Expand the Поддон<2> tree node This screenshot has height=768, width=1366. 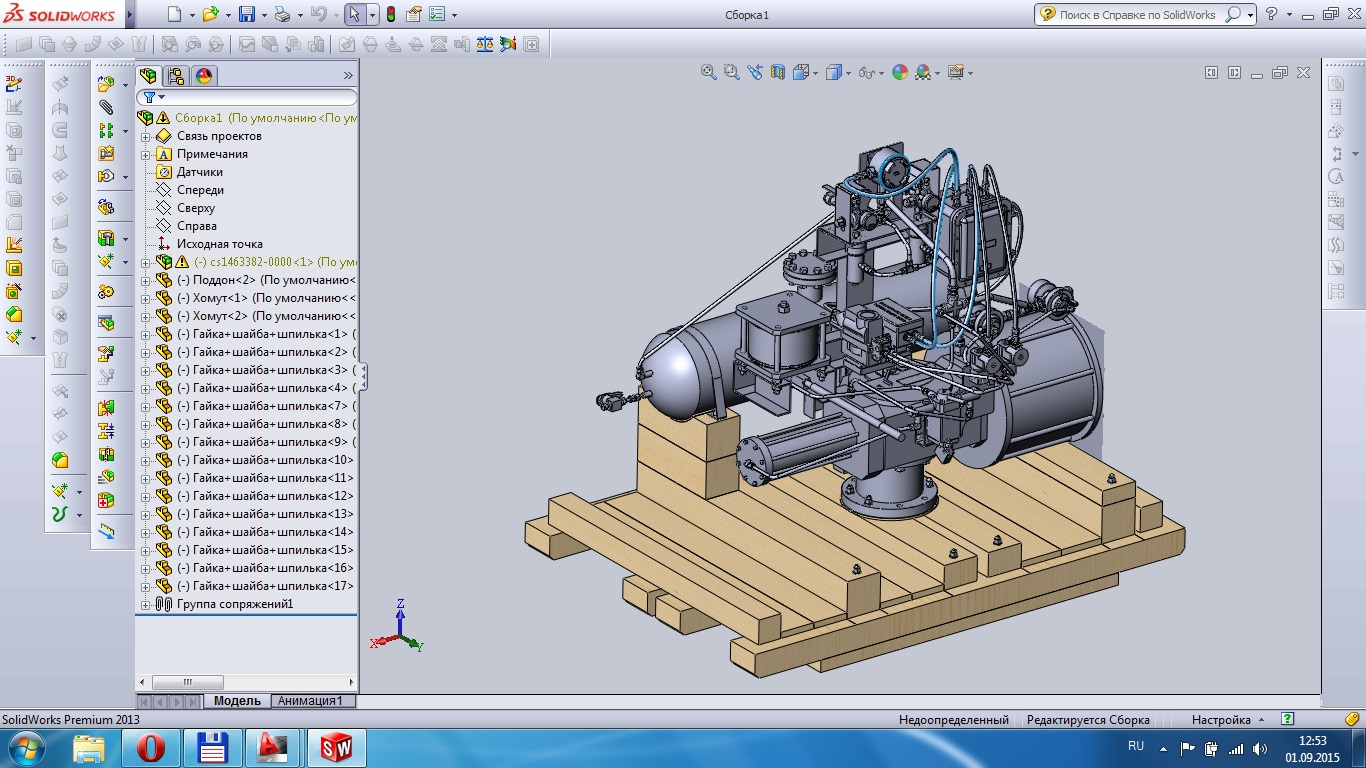coord(145,280)
